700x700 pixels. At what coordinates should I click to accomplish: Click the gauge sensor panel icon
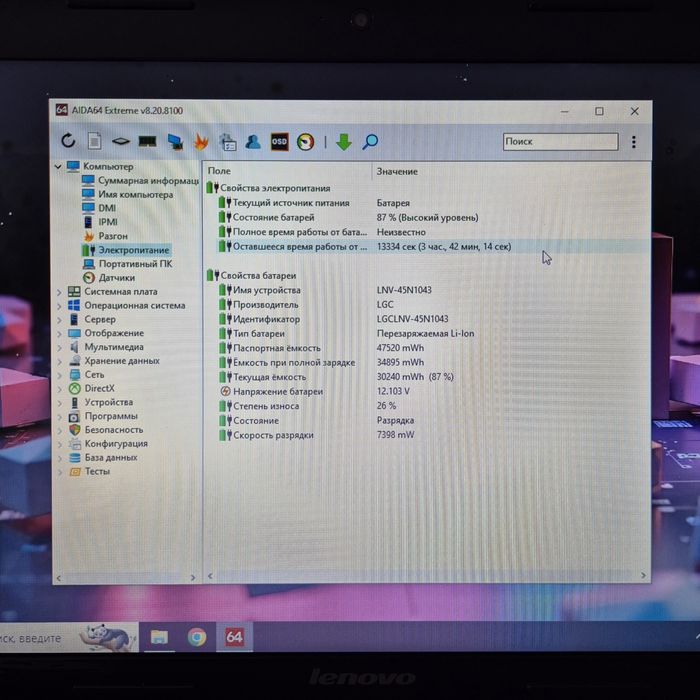coord(306,142)
